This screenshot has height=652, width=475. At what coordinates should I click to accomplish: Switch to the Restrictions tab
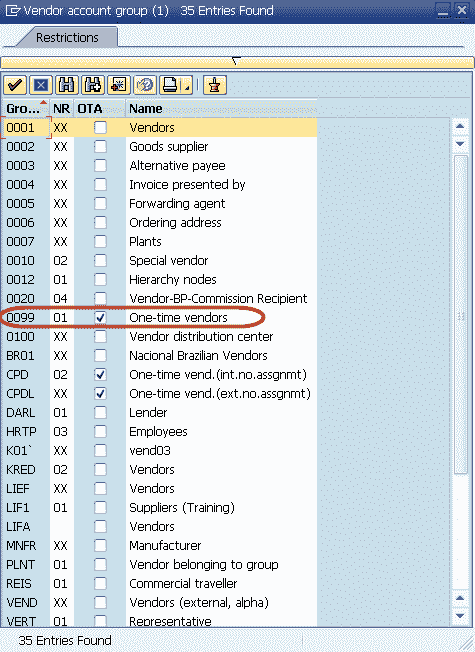point(67,37)
